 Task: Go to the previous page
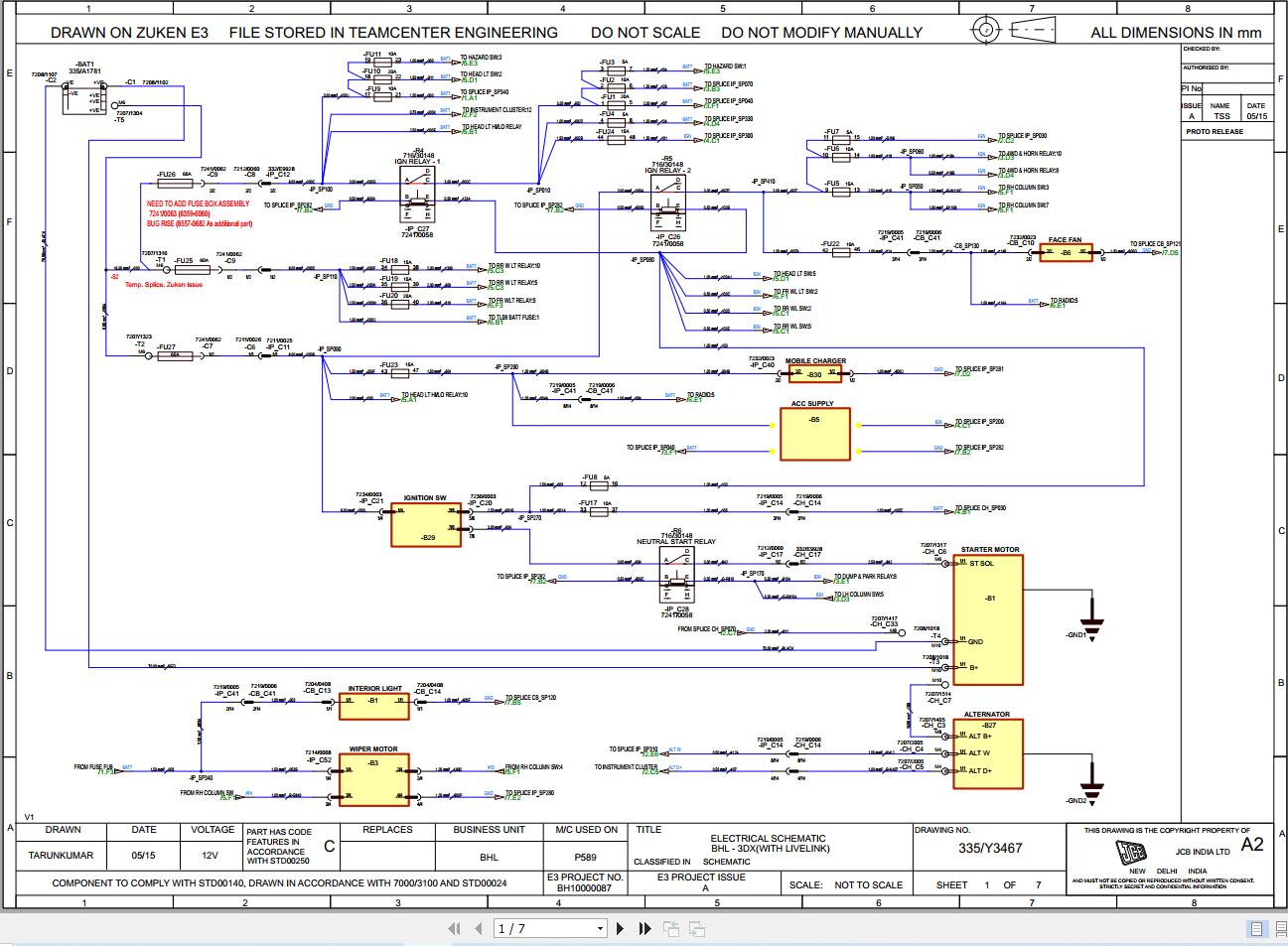point(480,929)
